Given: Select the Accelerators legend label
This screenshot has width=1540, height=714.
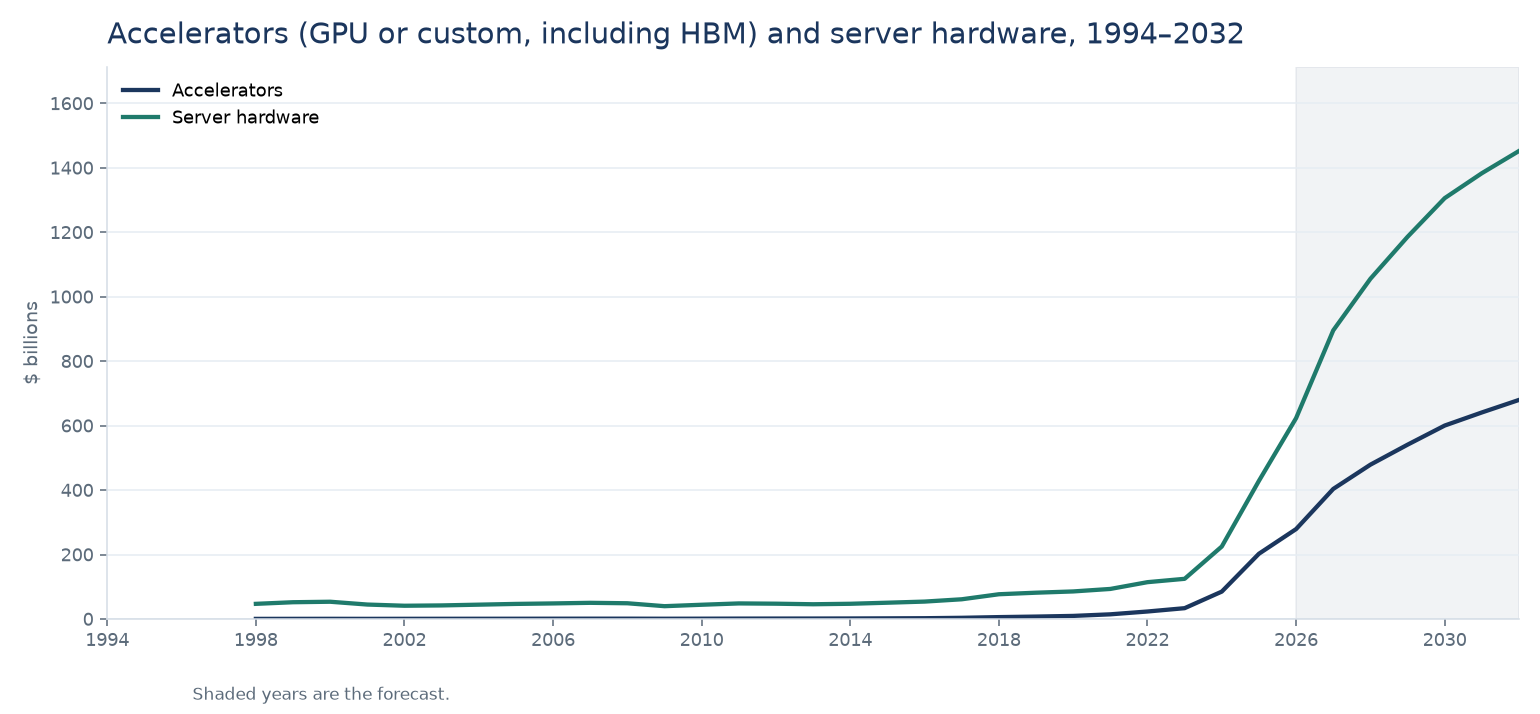Looking at the screenshot, I should [227, 90].
